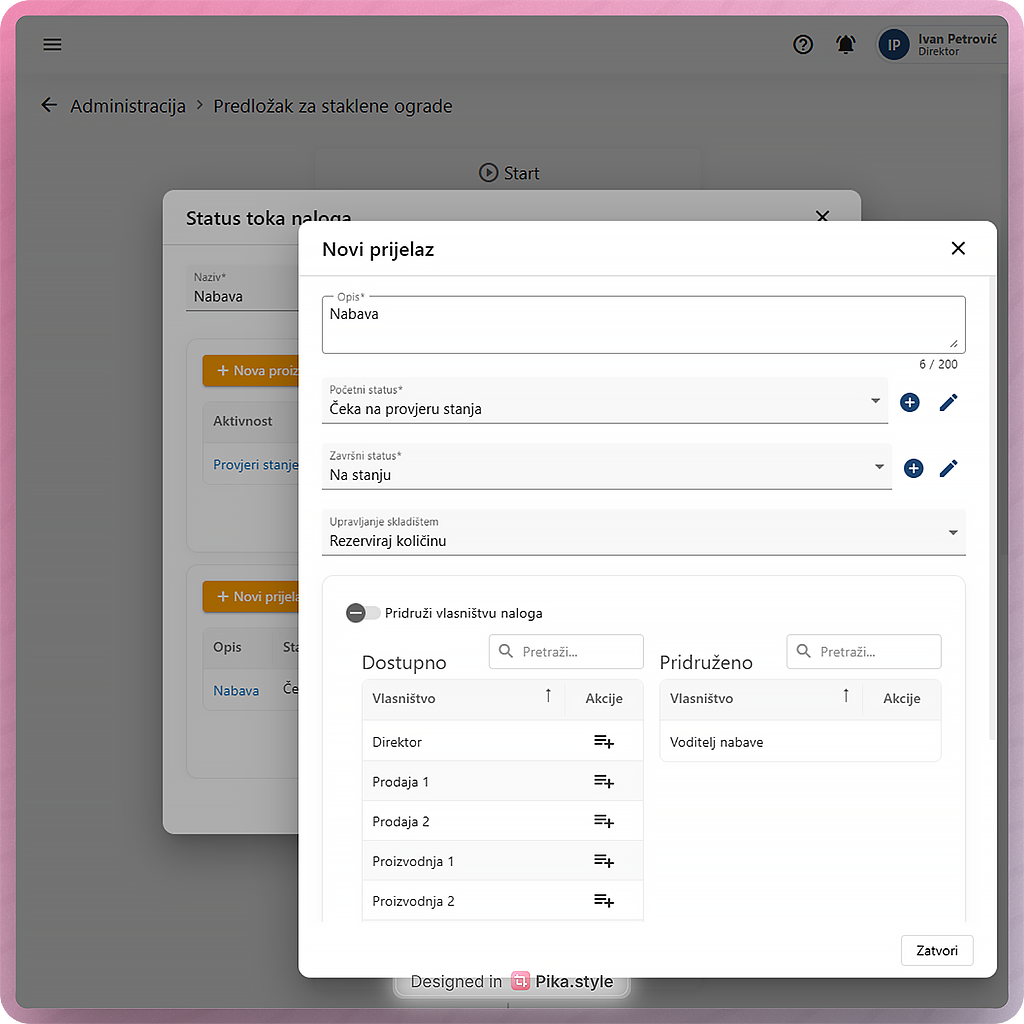Toggle Pridruži vlasništvu naloga switch

[x=363, y=613]
